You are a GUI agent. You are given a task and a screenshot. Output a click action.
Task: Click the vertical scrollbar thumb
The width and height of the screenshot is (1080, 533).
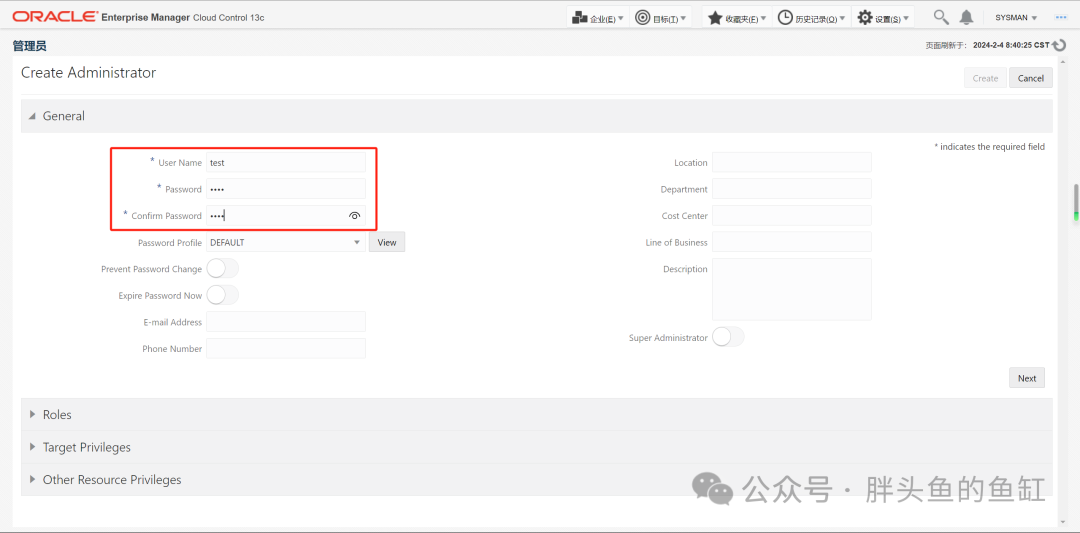click(1076, 203)
